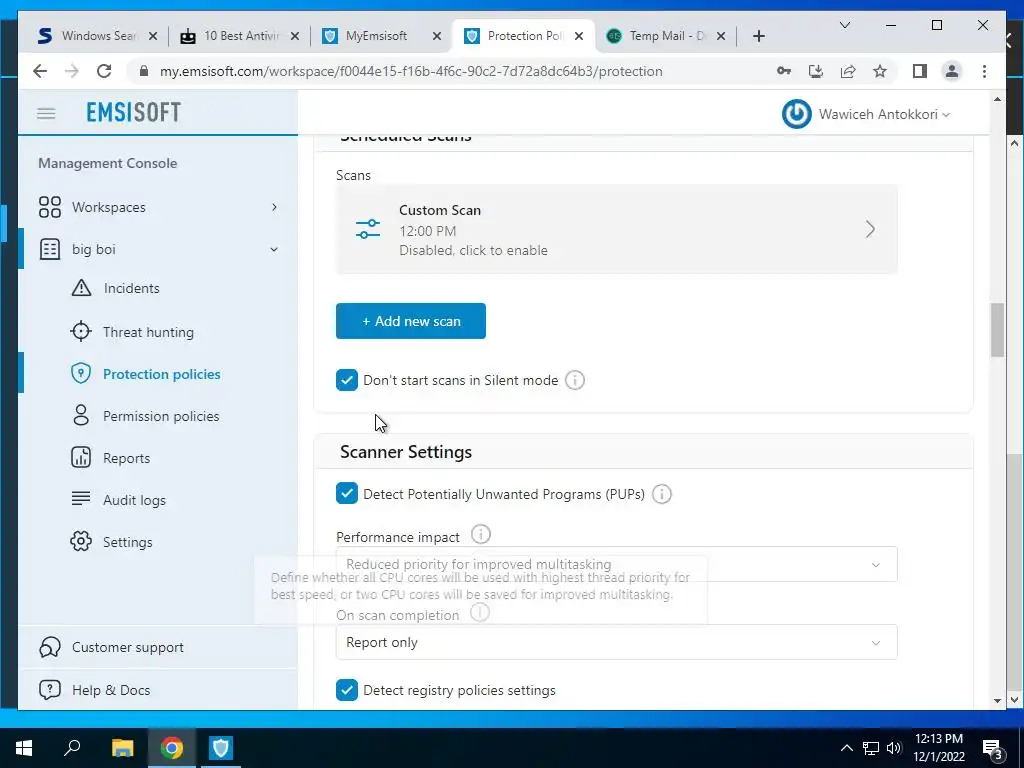Click the Emsisoft logo
Viewport: 1024px width, 768px height.
(133, 112)
